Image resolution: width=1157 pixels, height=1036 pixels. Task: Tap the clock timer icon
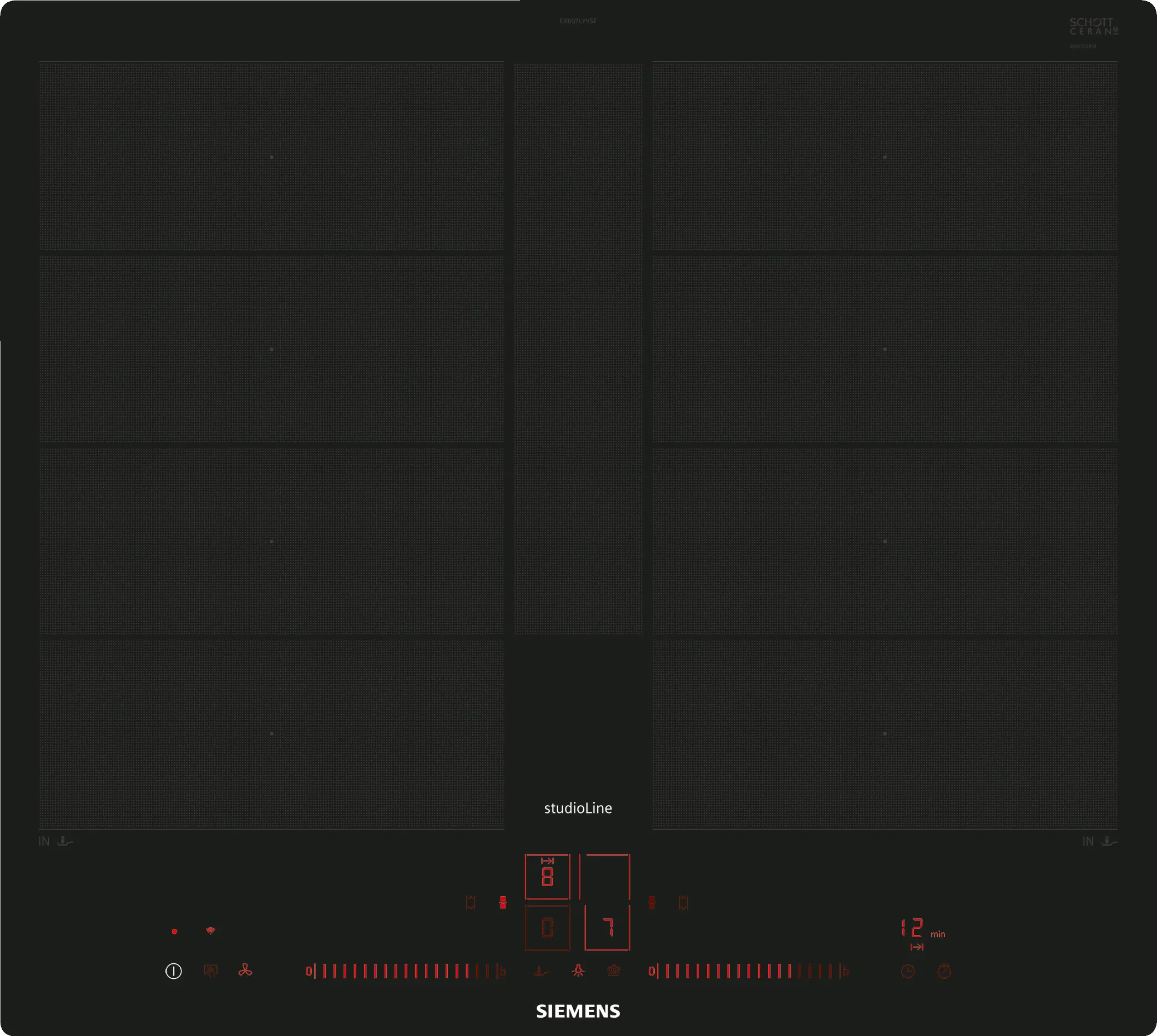[908, 972]
